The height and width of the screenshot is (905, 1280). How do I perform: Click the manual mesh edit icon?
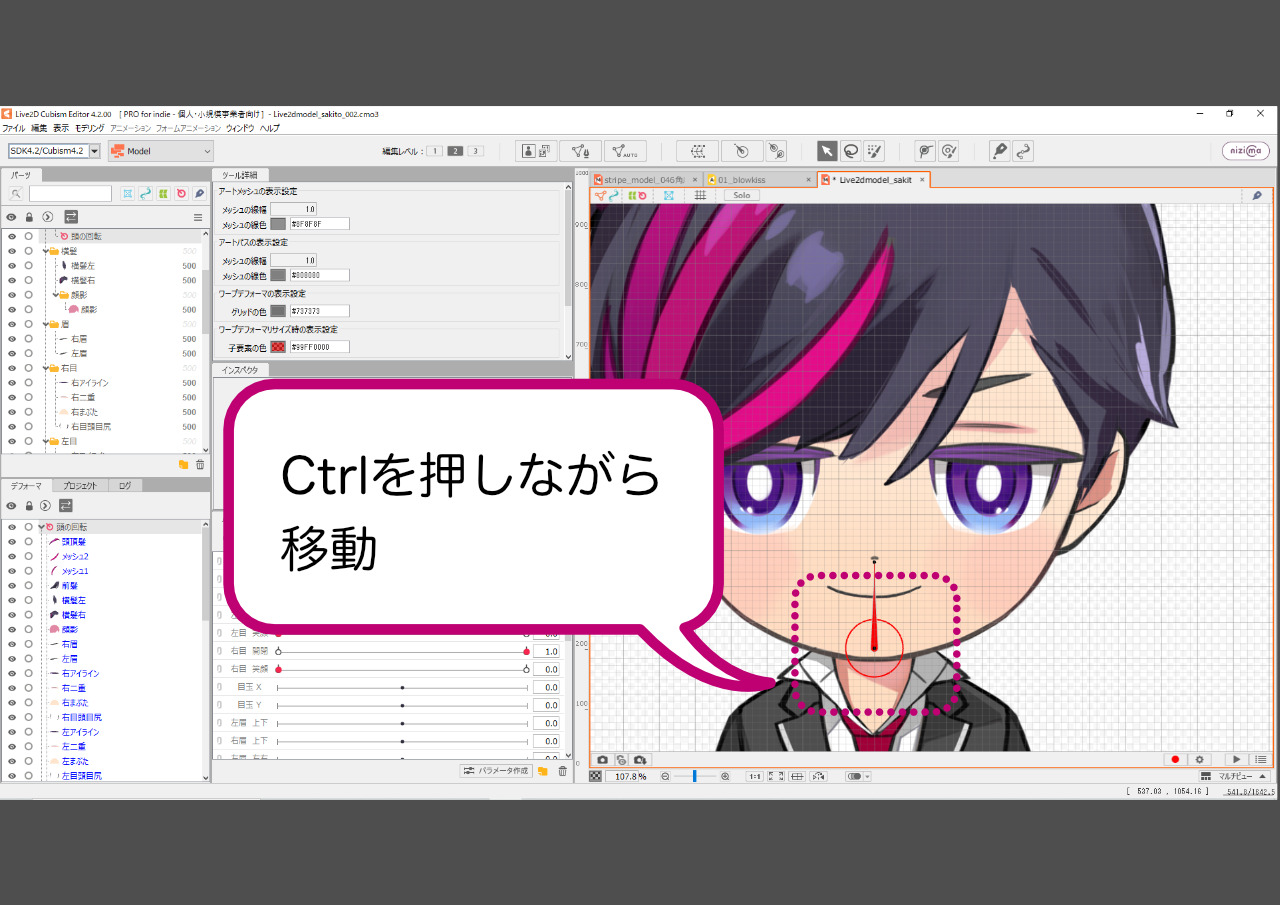(x=580, y=151)
